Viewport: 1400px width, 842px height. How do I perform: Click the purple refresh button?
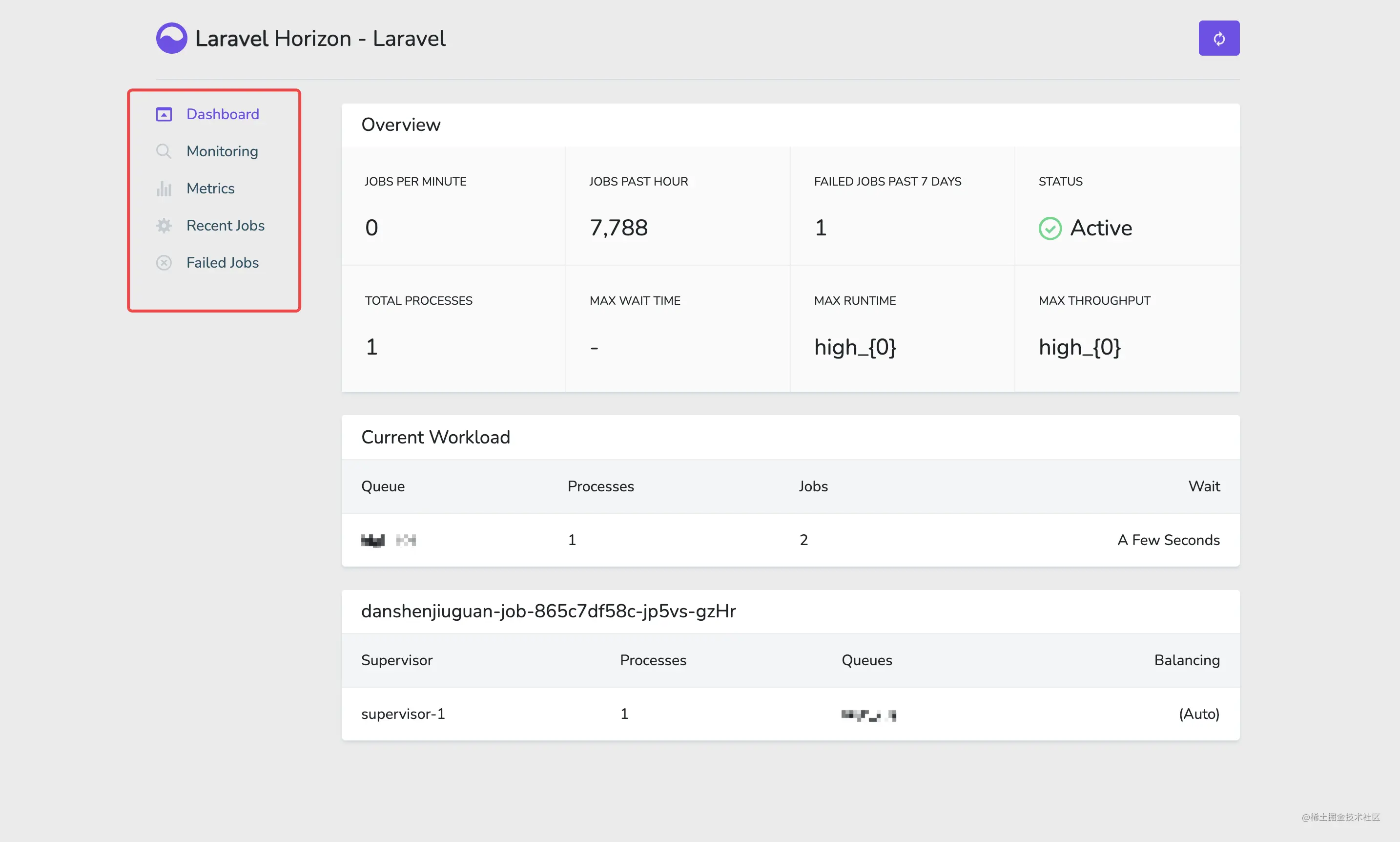pos(1218,38)
